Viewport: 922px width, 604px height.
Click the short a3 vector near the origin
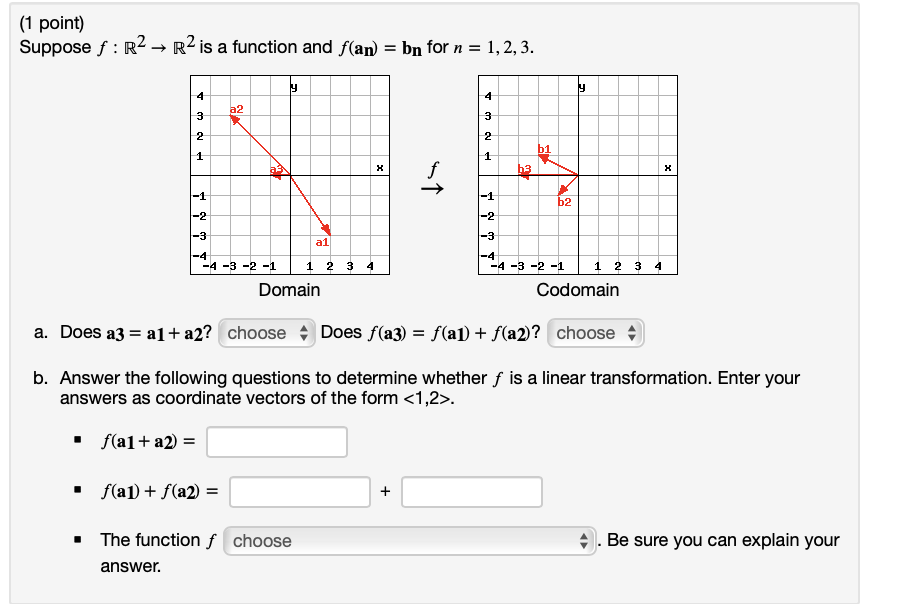[x=277, y=176]
